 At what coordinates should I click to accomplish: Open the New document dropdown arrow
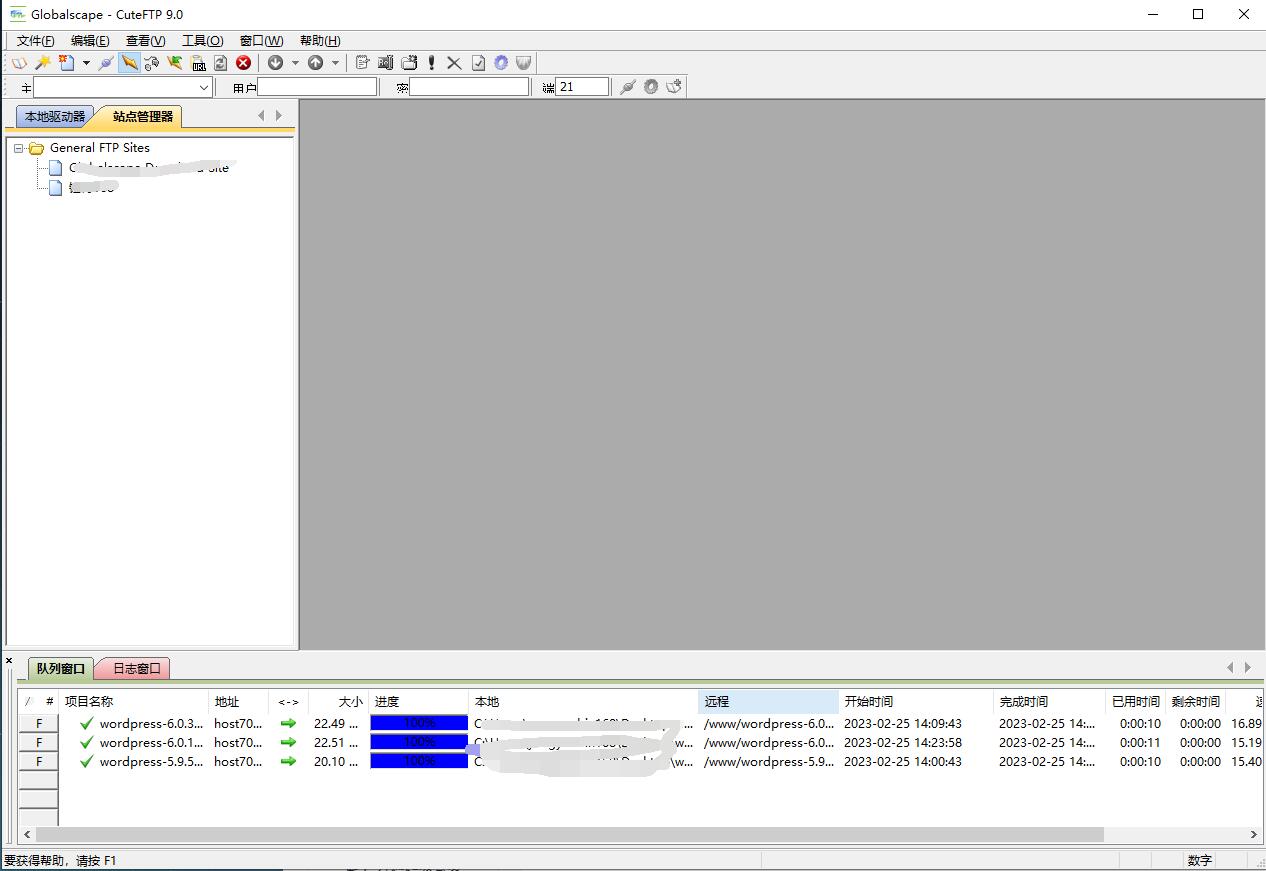[86, 63]
